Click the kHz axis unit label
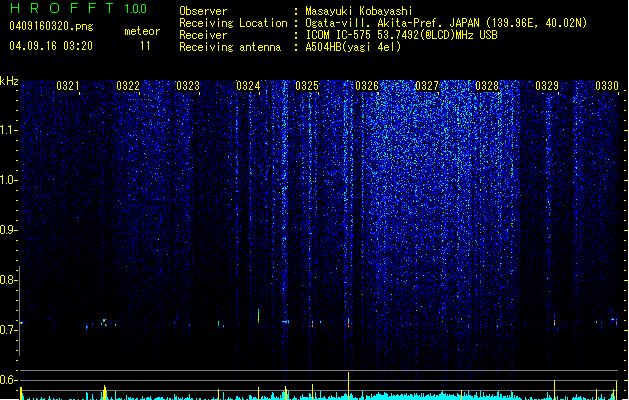 coord(9,81)
